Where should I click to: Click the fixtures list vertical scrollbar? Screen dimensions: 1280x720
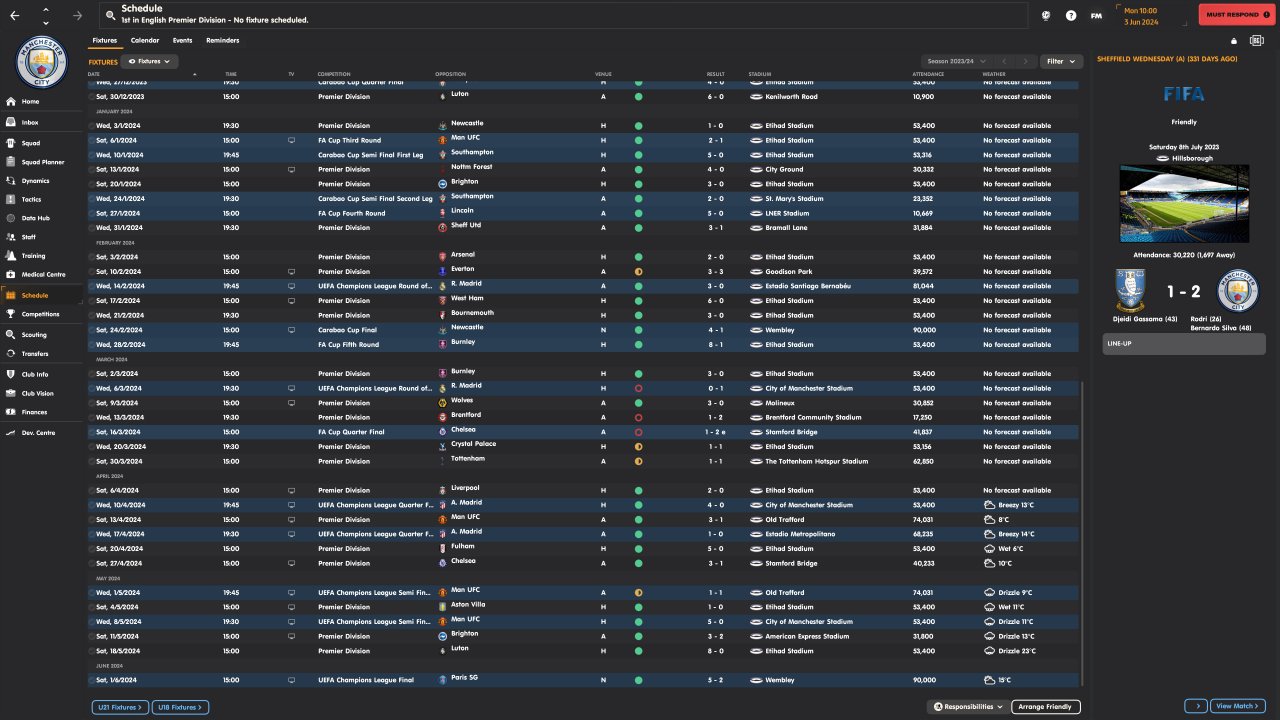point(1085,534)
